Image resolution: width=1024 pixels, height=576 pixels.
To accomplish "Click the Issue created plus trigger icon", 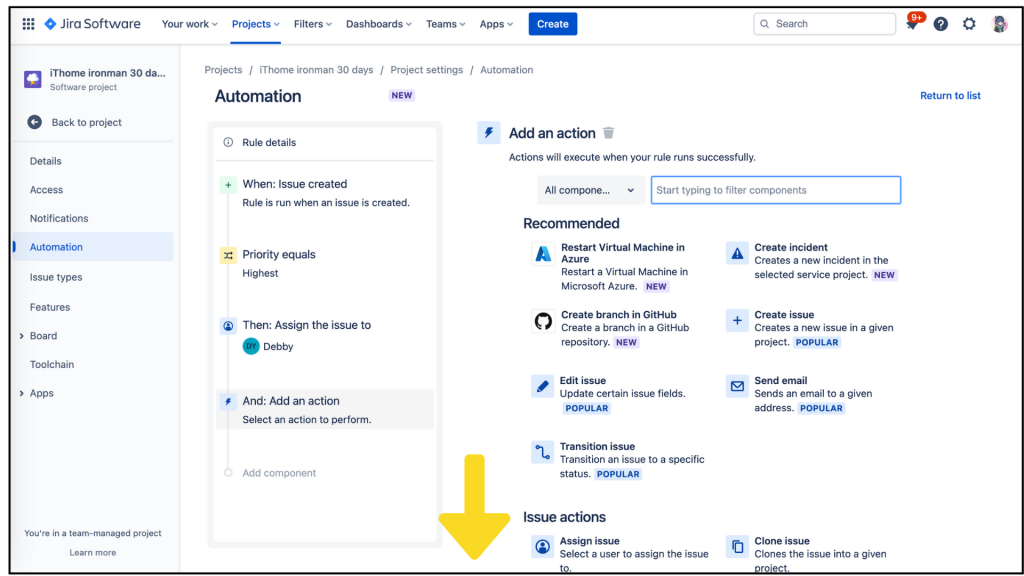I will click(228, 185).
